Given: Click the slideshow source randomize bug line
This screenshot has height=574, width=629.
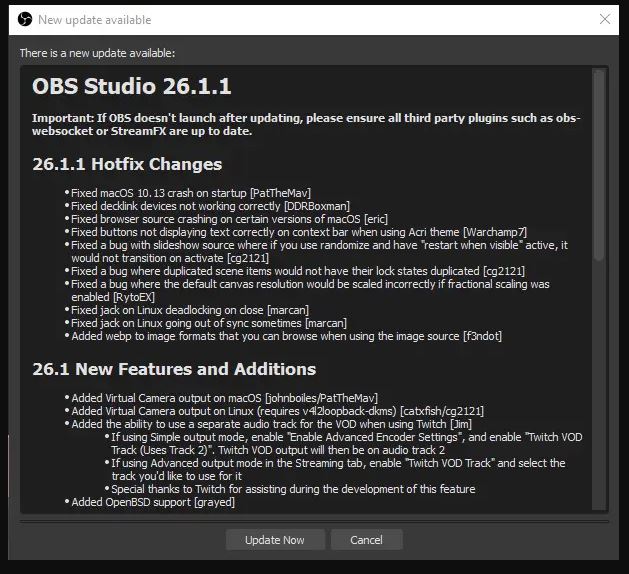Looking at the screenshot, I should (x=319, y=252).
